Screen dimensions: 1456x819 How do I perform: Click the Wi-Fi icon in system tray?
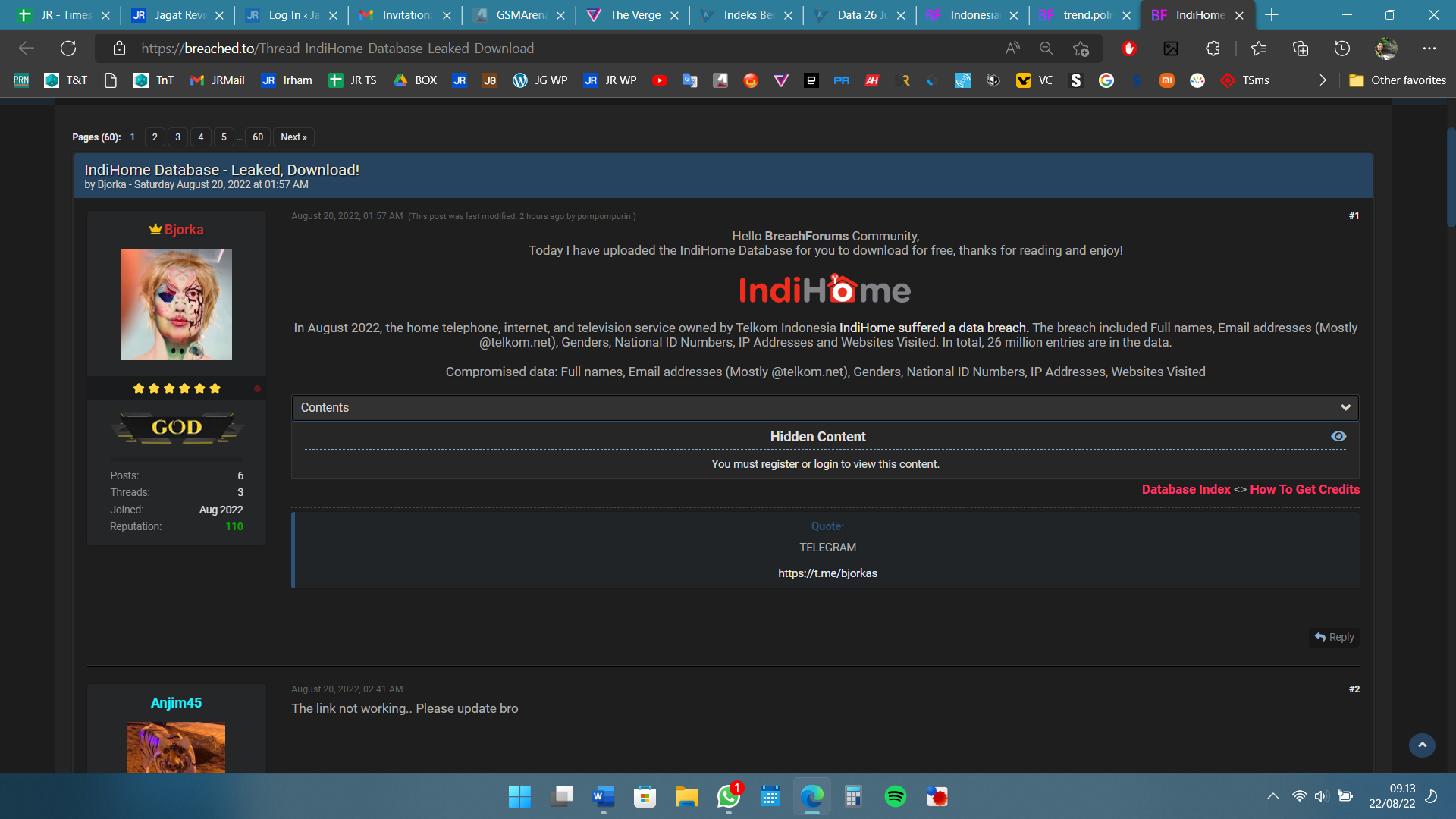(1299, 796)
